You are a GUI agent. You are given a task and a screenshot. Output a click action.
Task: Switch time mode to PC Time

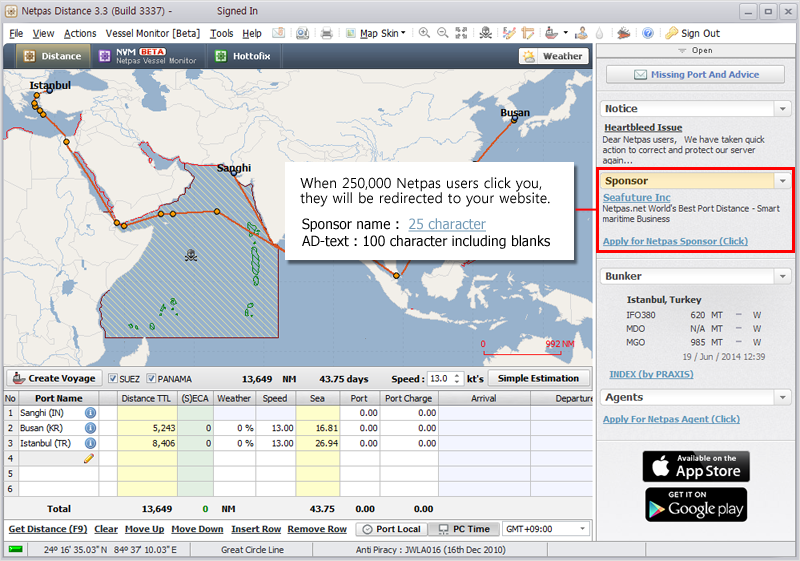[464, 529]
